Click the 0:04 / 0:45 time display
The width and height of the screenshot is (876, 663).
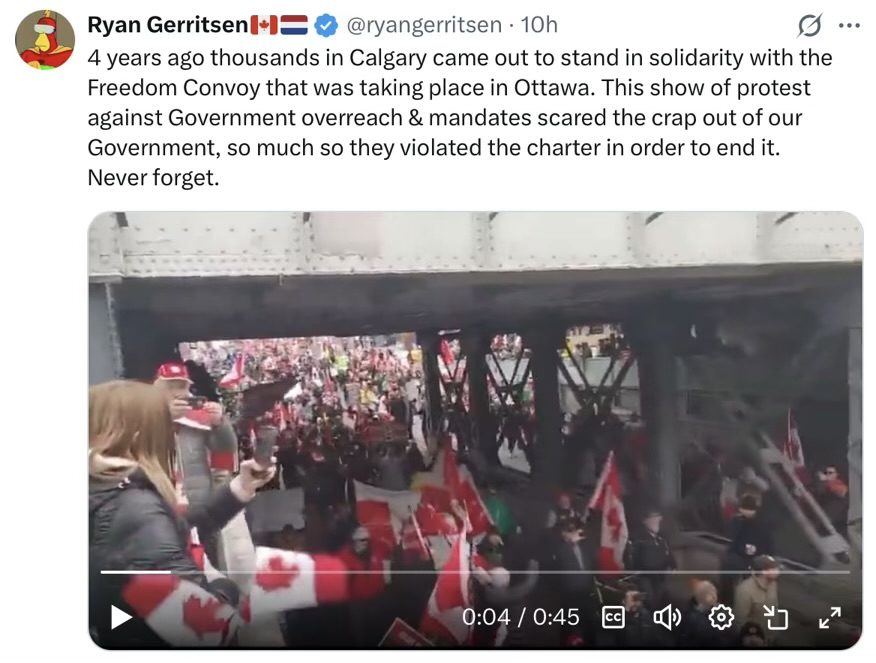point(520,618)
